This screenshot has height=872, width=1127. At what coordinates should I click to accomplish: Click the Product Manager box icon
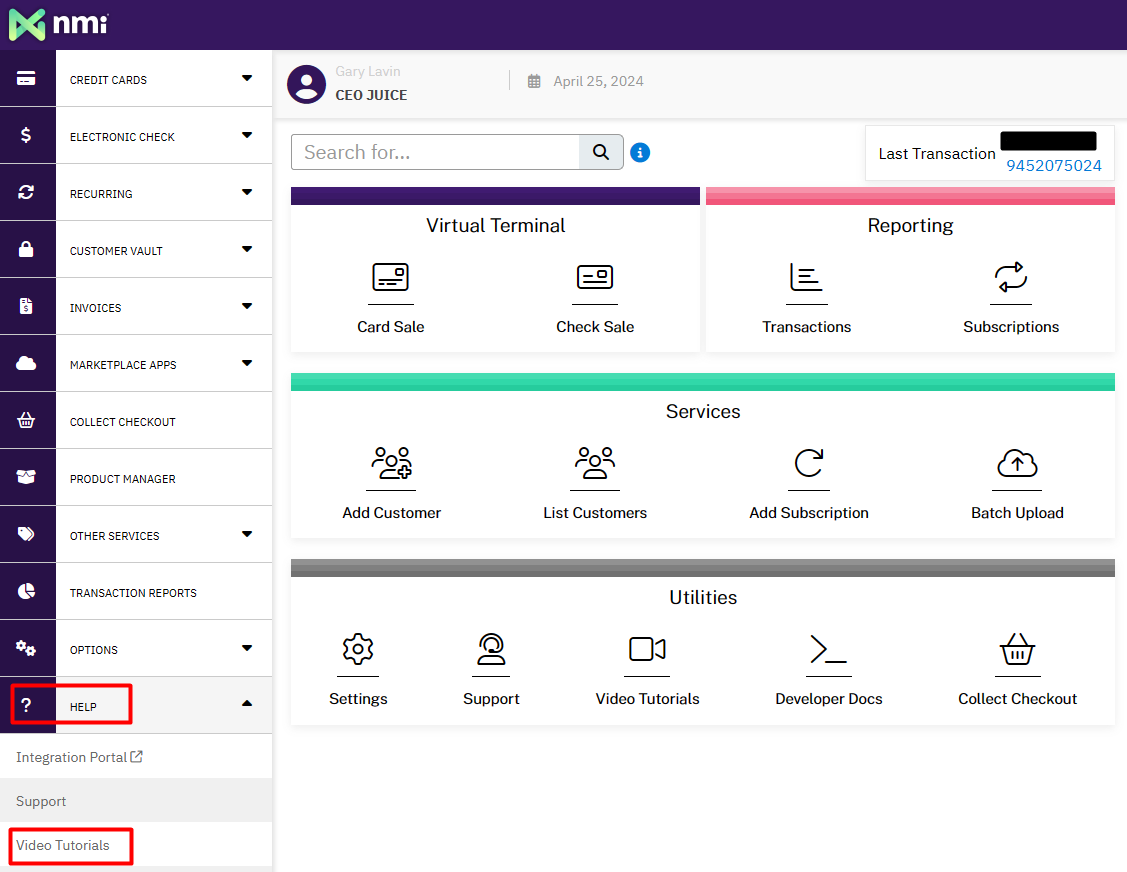26,477
